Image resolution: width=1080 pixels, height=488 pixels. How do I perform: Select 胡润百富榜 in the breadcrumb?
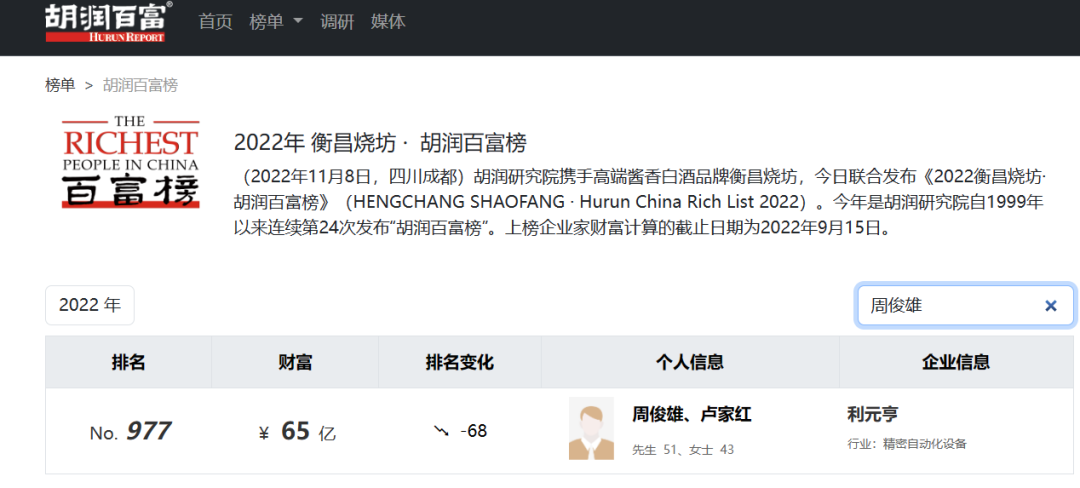tap(141, 85)
